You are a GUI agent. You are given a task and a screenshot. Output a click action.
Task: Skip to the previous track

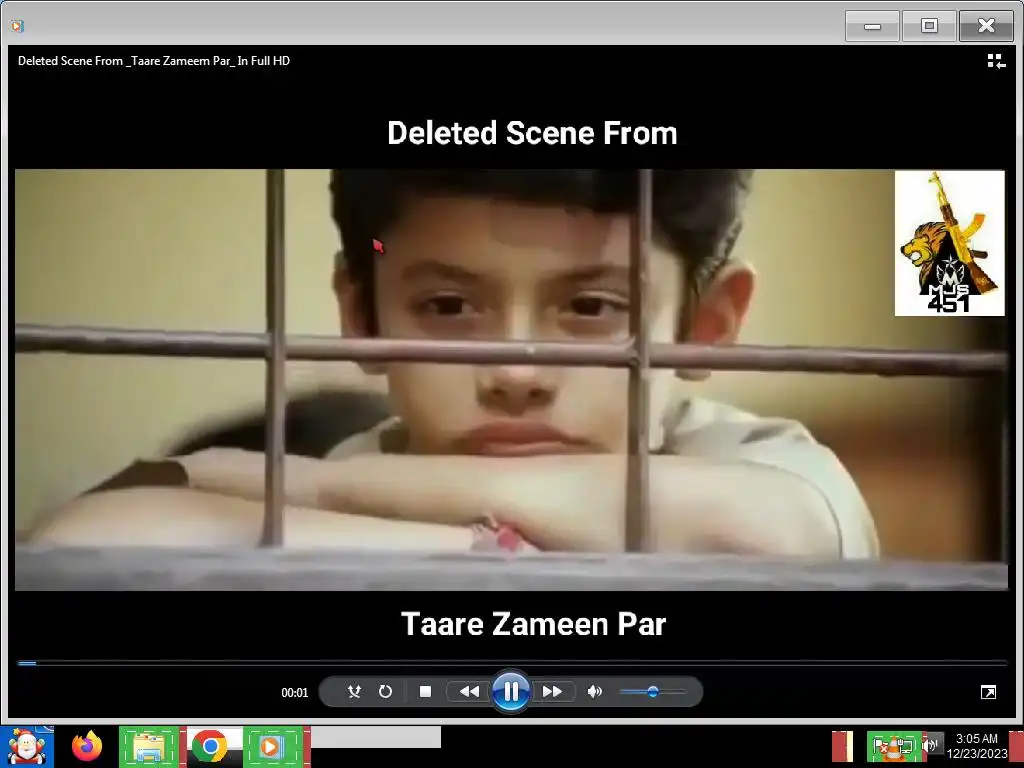click(x=469, y=692)
